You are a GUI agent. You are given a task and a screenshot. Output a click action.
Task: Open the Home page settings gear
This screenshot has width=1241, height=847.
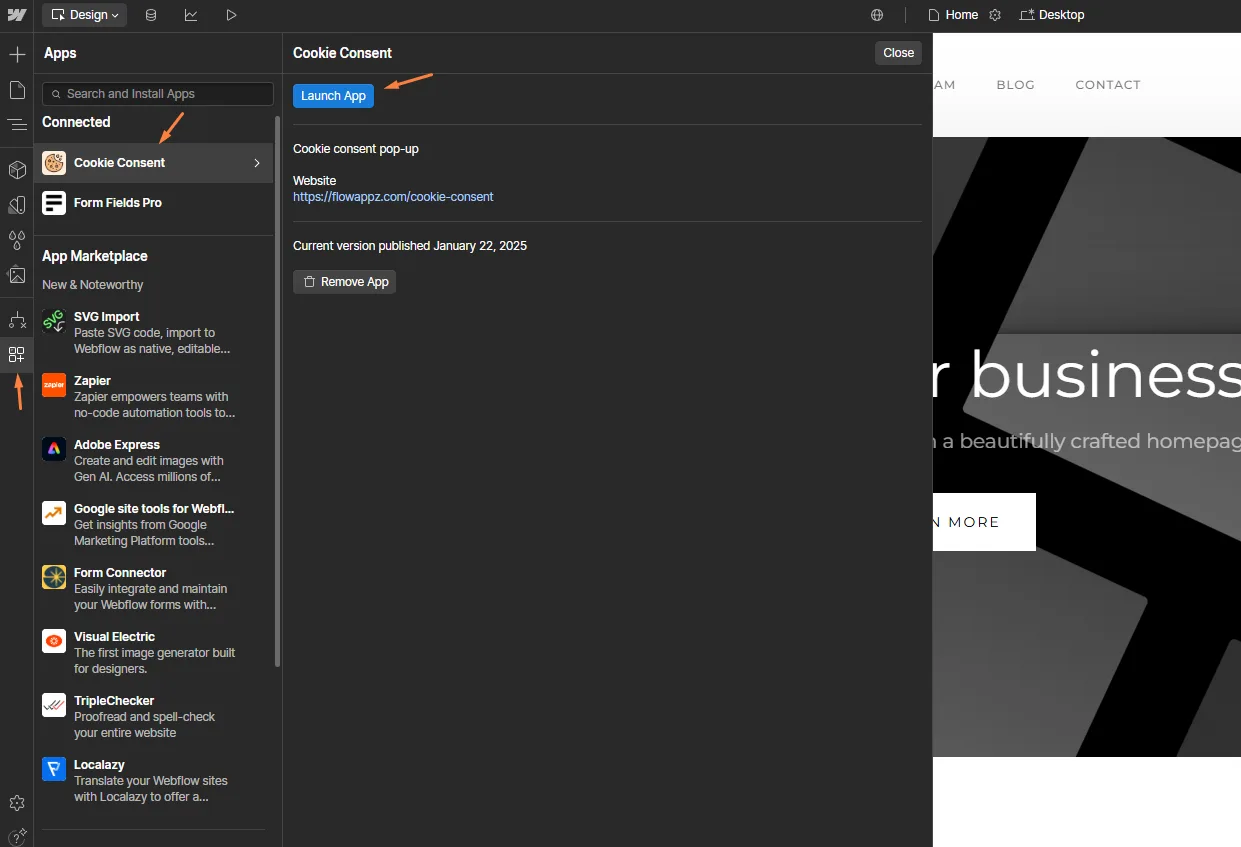[x=995, y=15]
